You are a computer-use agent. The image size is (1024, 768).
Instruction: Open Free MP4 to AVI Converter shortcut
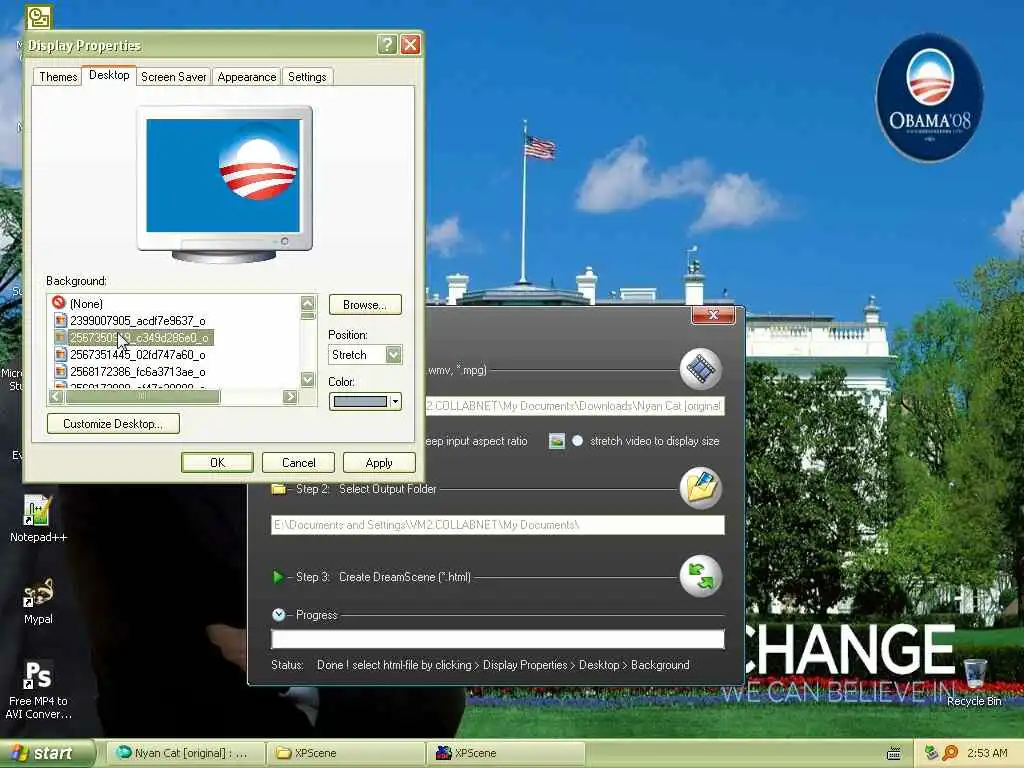38,690
